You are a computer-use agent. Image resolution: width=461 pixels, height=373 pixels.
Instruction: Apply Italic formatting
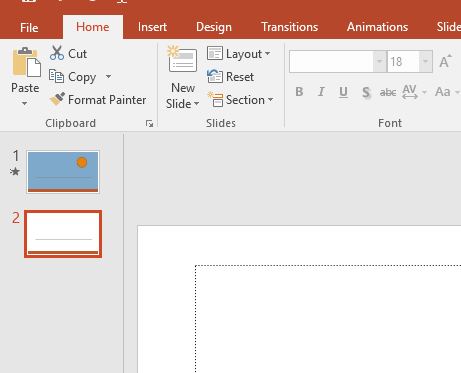(321, 92)
